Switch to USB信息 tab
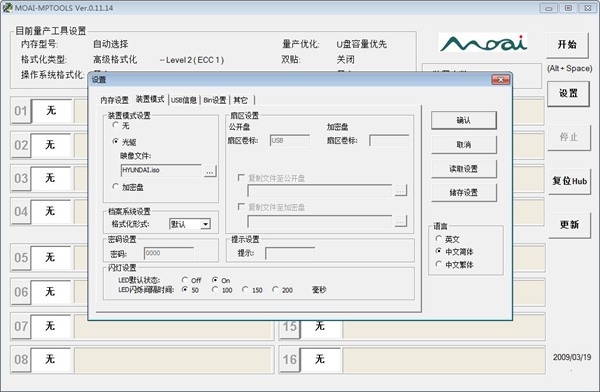This screenshot has height=392, width=600. click(x=184, y=100)
